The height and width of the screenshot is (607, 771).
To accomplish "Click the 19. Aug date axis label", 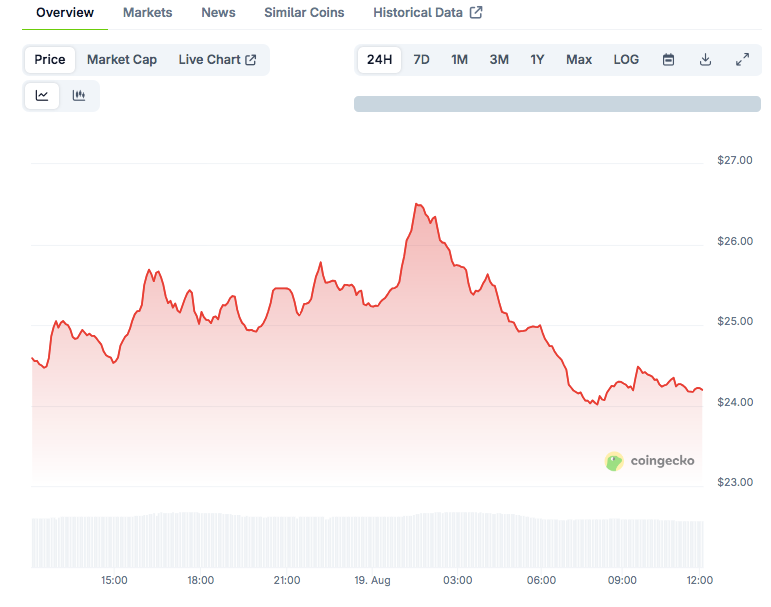I will (372, 580).
